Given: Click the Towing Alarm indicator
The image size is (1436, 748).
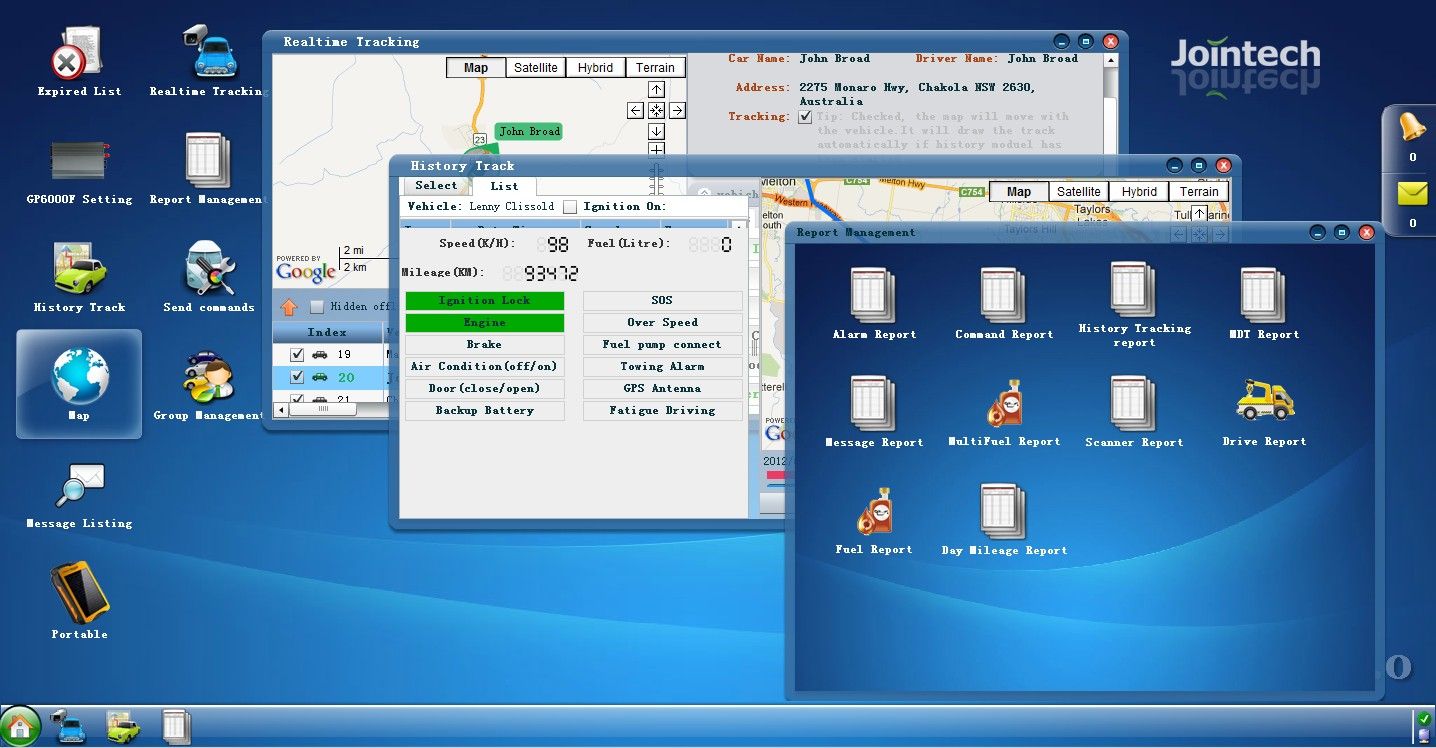Looking at the screenshot, I should coord(663,367).
